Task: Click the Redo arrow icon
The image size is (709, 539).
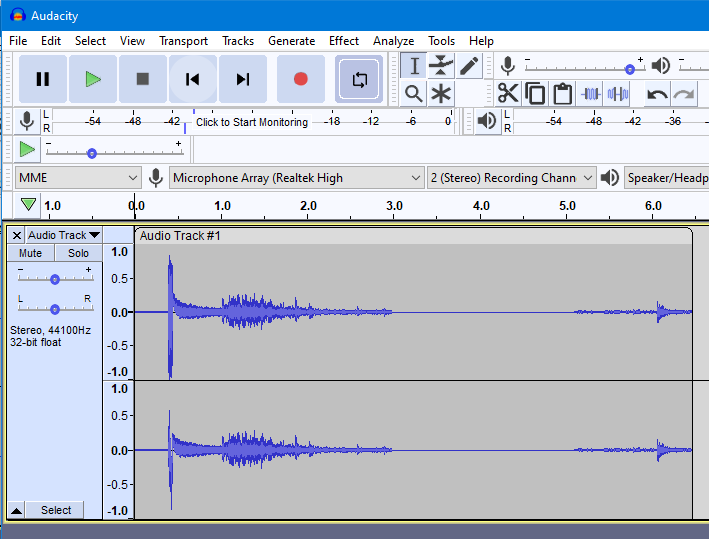Action: click(684, 94)
